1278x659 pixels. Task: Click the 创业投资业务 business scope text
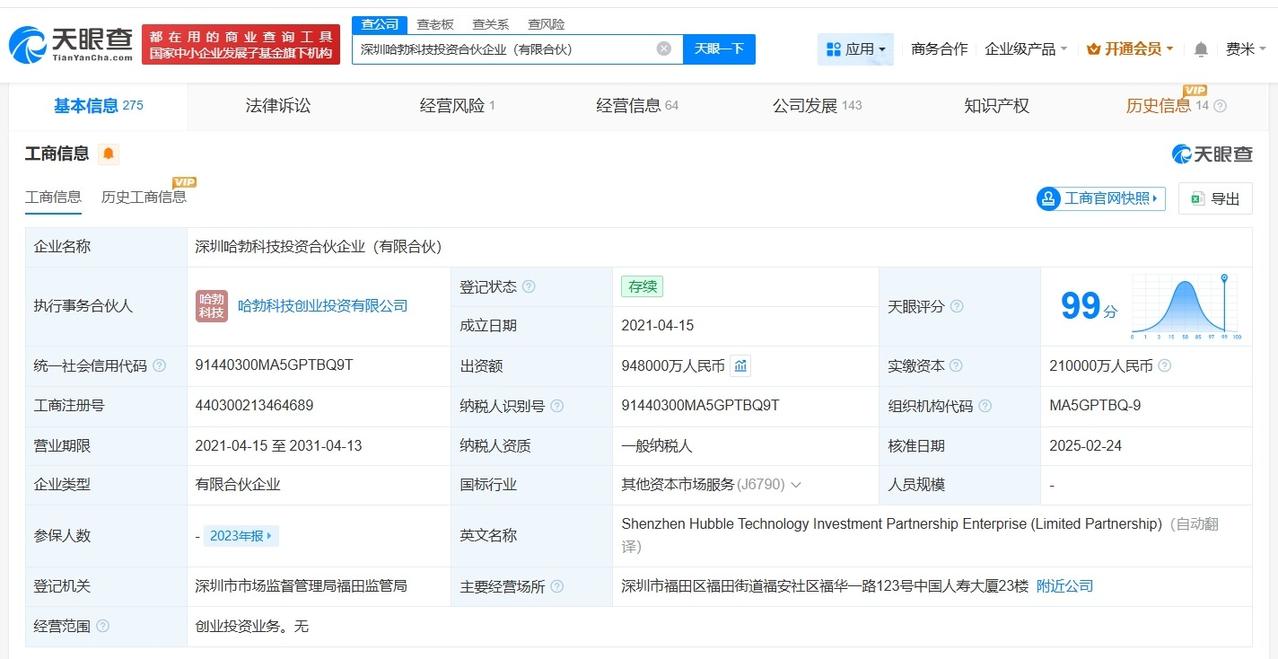pos(252,626)
